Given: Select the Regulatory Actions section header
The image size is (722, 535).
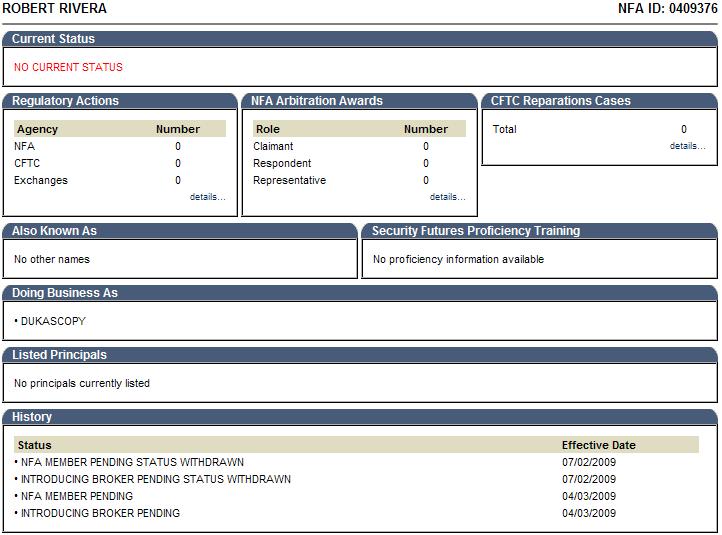Looking at the screenshot, I should coord(65,101).
